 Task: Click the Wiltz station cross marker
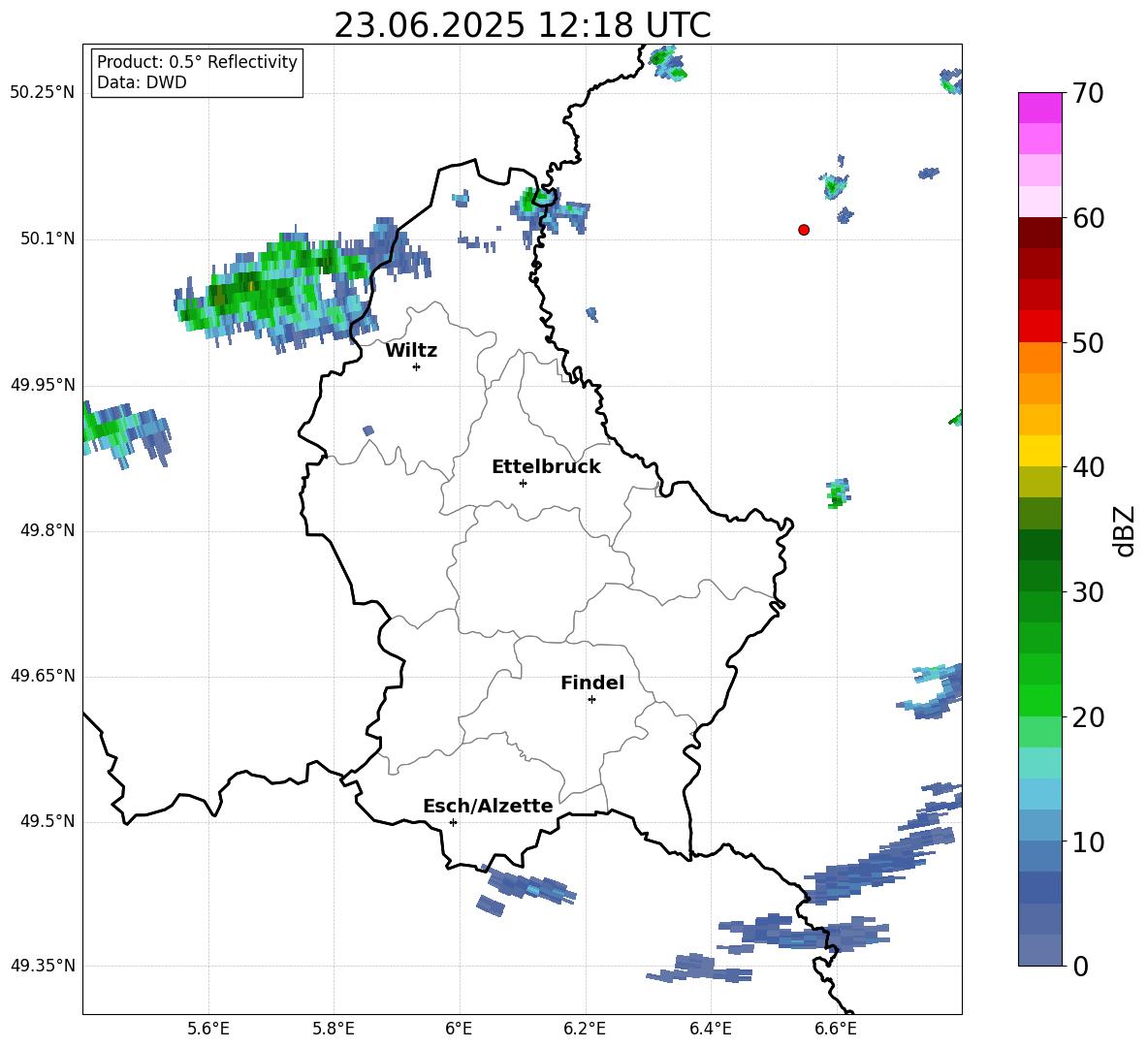click(x=417, y=366)
